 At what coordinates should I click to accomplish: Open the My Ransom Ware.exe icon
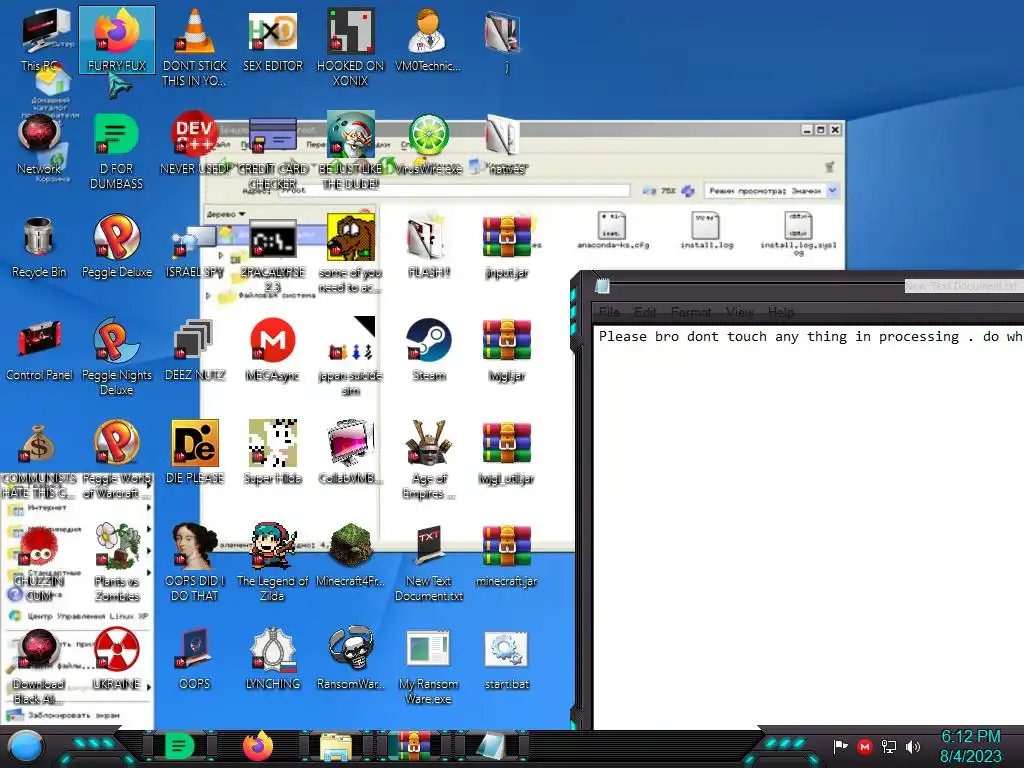click(429, 665)
